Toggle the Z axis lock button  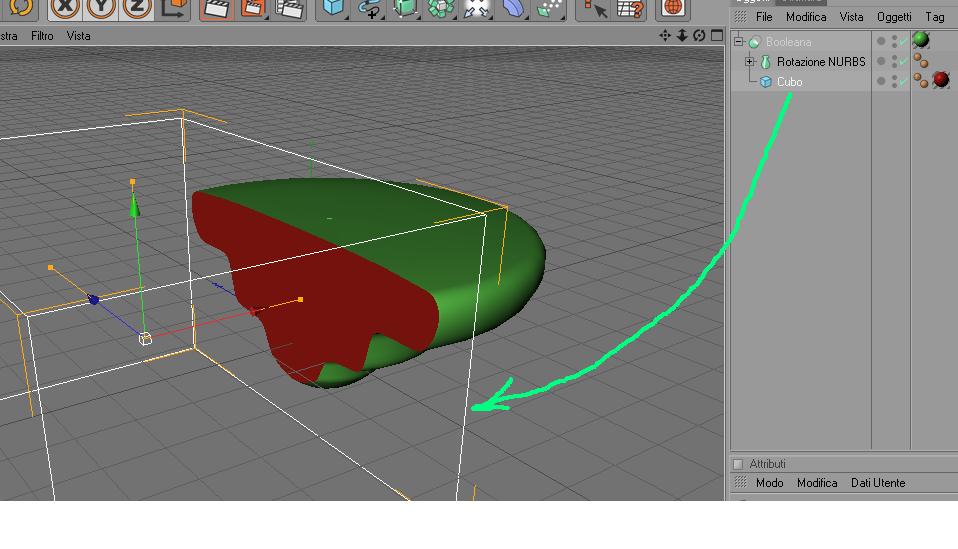(137, 8)
